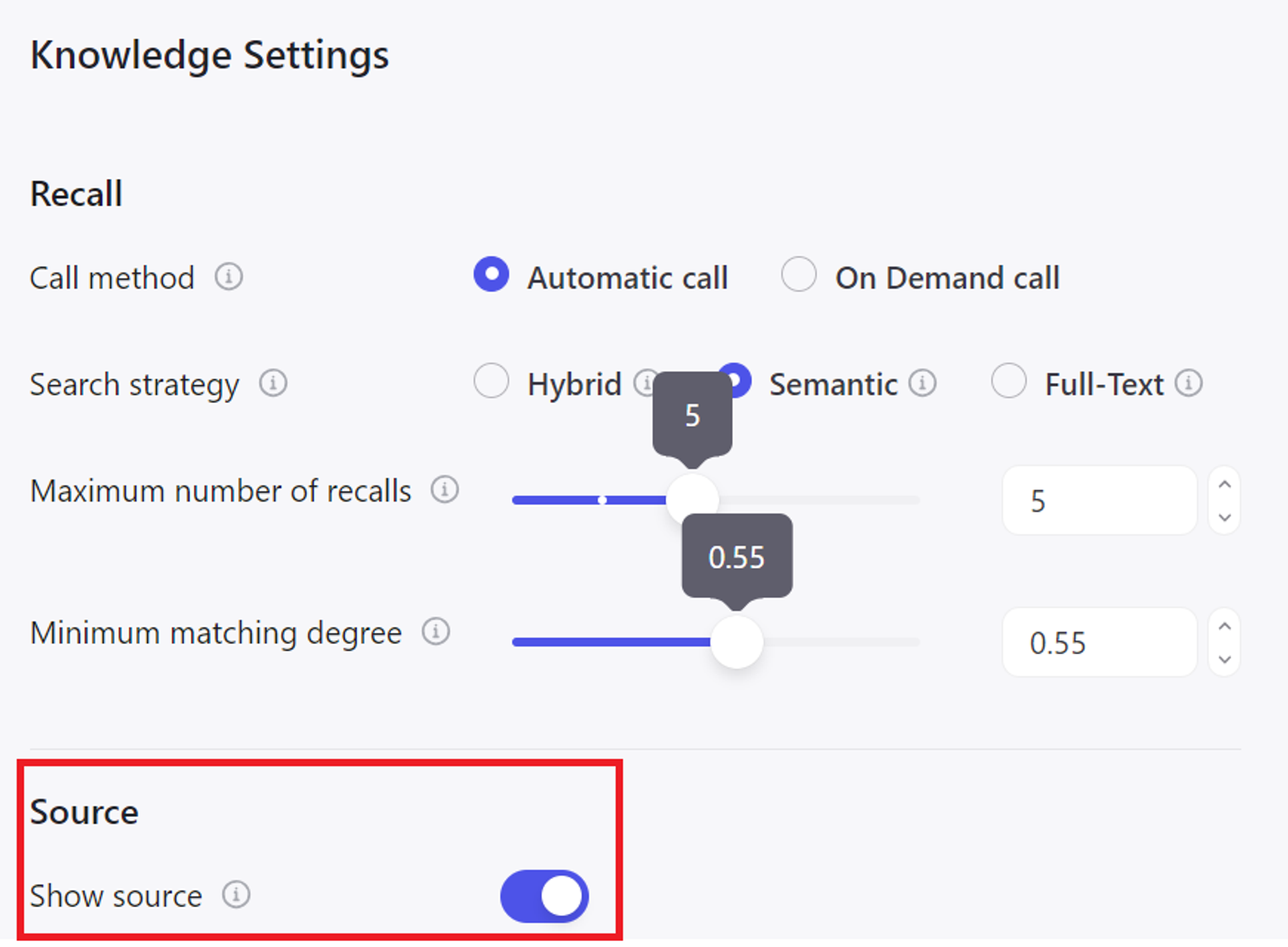Click info icon beside Minimum matching degree

click(435, 632)
